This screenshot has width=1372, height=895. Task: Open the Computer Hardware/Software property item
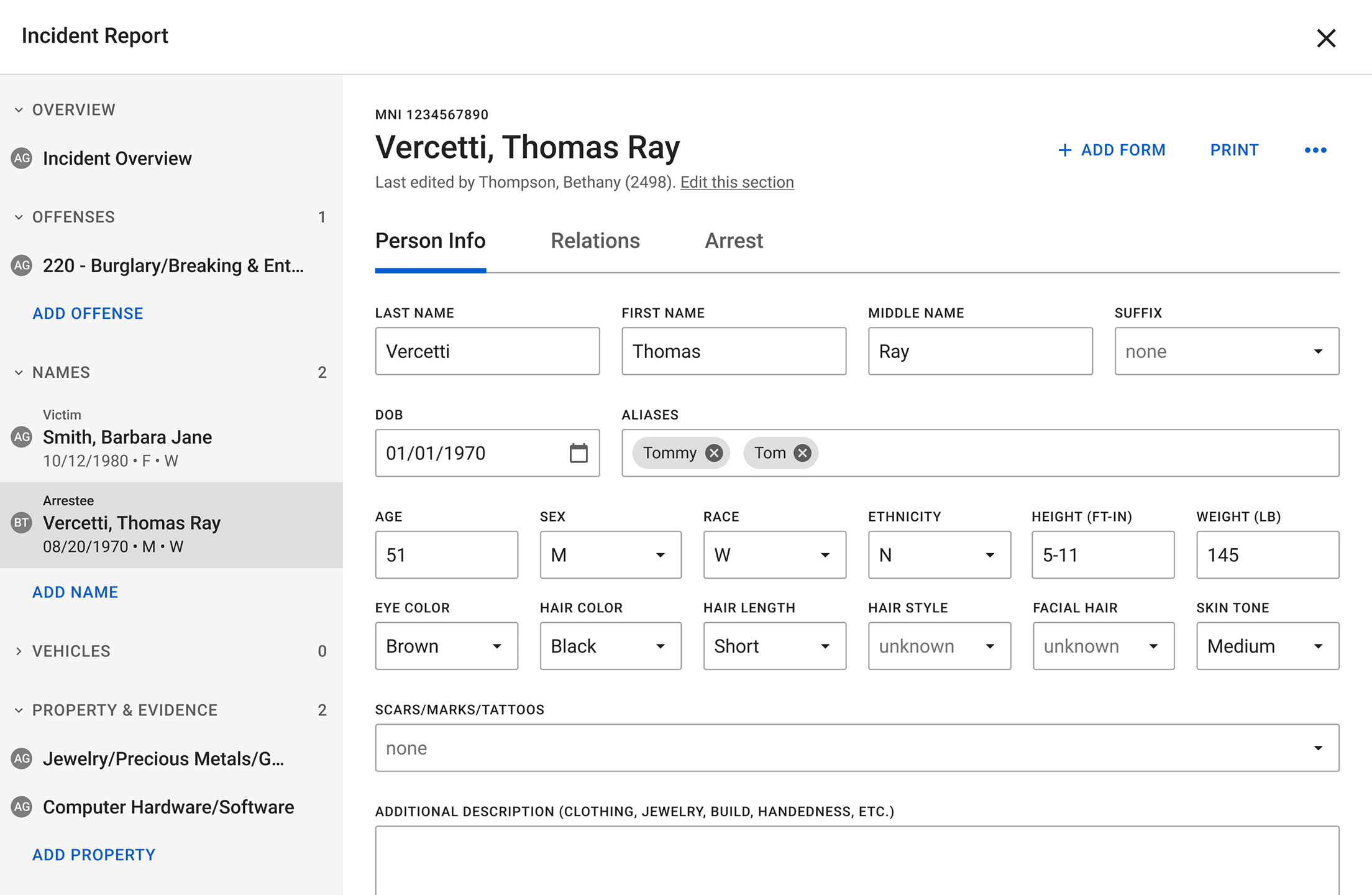(x=171, y=807)
